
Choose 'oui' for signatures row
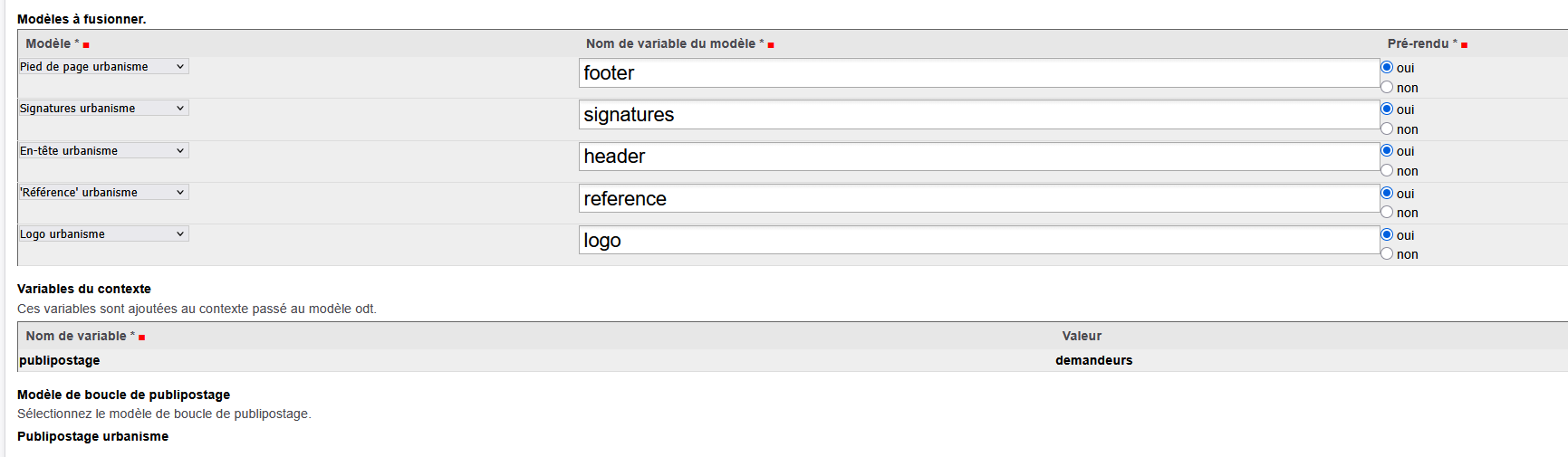pyautogui.click(x=1387, y=109)
